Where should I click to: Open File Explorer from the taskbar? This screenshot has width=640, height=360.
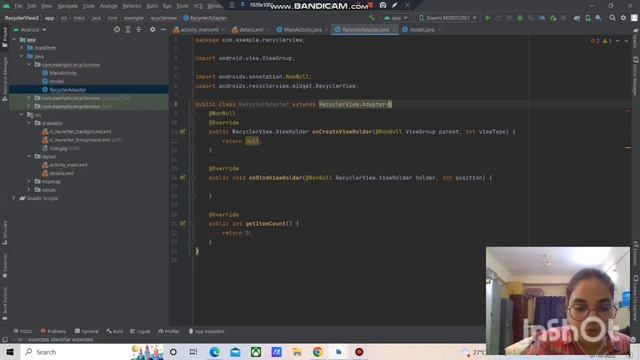[x=297, y=352]
